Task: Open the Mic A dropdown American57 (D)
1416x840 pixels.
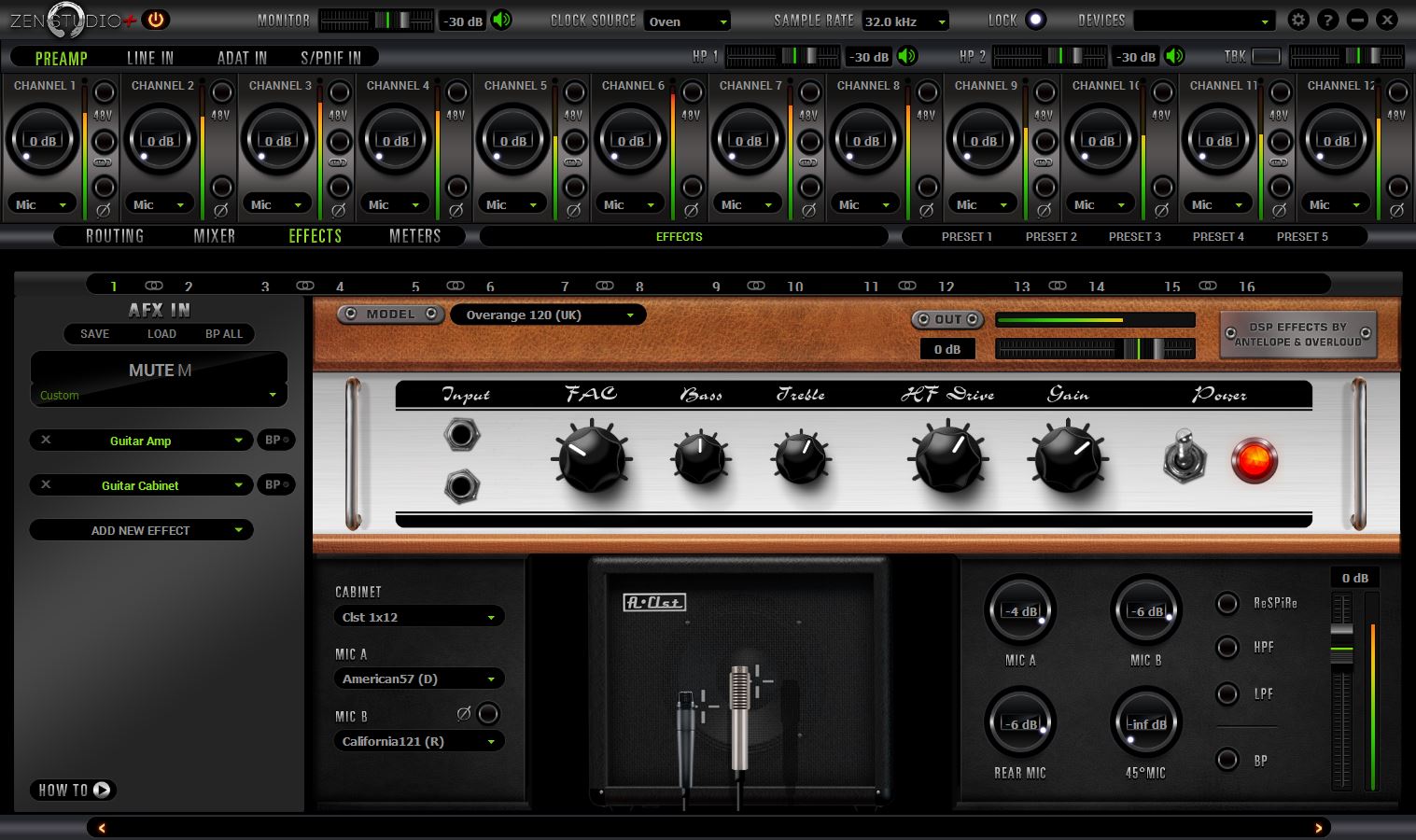Action: click(418, 679)
